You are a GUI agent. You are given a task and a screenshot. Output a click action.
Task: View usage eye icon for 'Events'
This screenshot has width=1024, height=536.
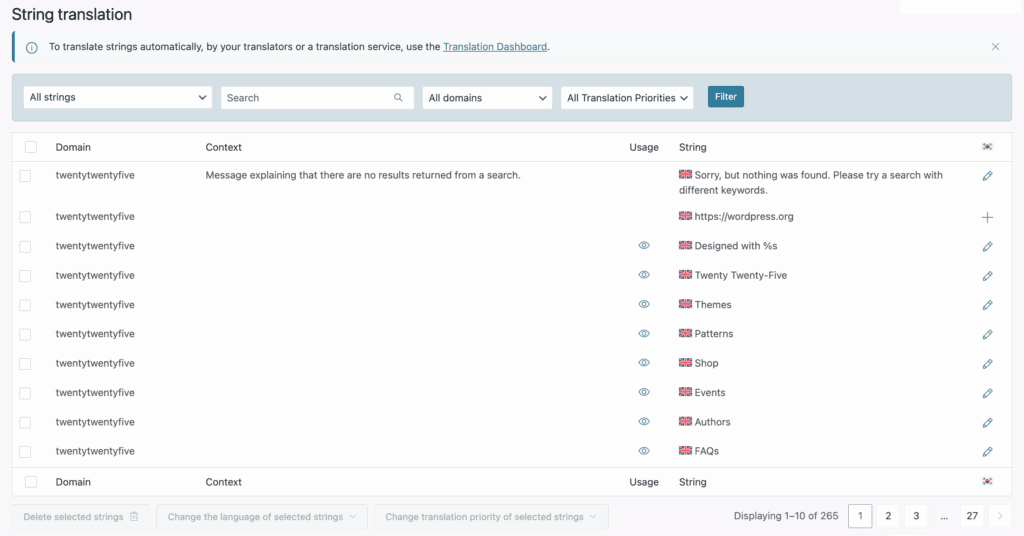644,392
